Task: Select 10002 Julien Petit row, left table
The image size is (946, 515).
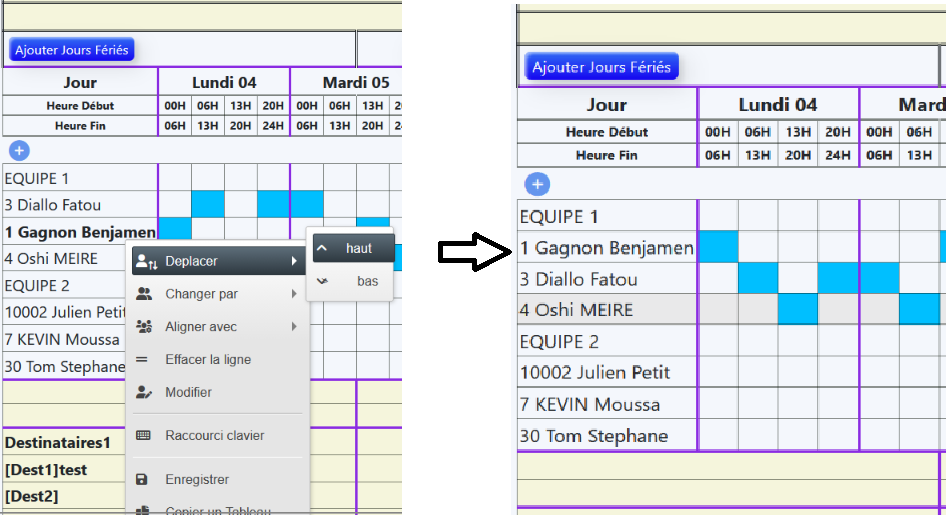Action: 65,312
